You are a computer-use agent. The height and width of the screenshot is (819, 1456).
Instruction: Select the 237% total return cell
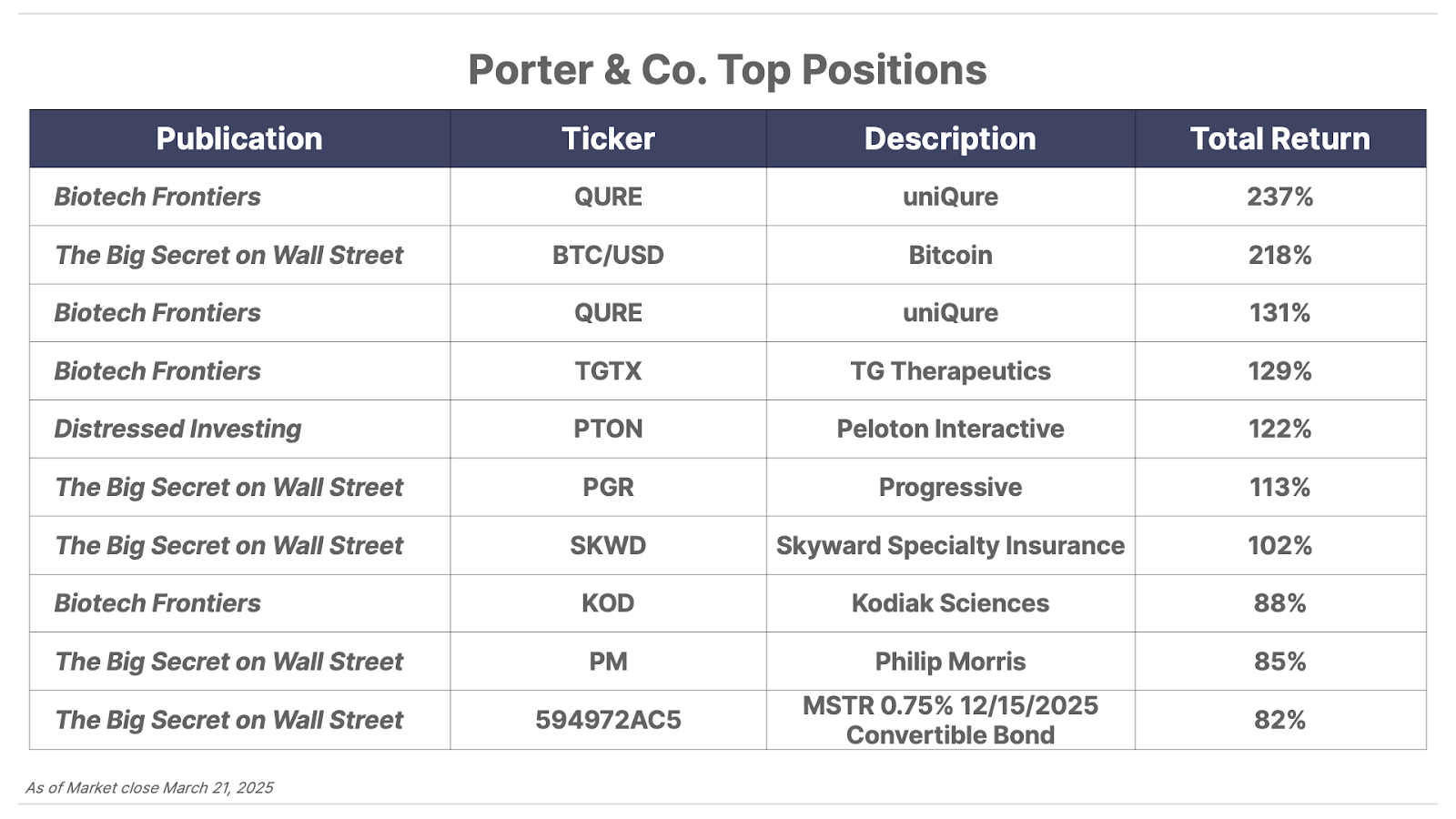pyautogui.click(x=1279, y=197)
